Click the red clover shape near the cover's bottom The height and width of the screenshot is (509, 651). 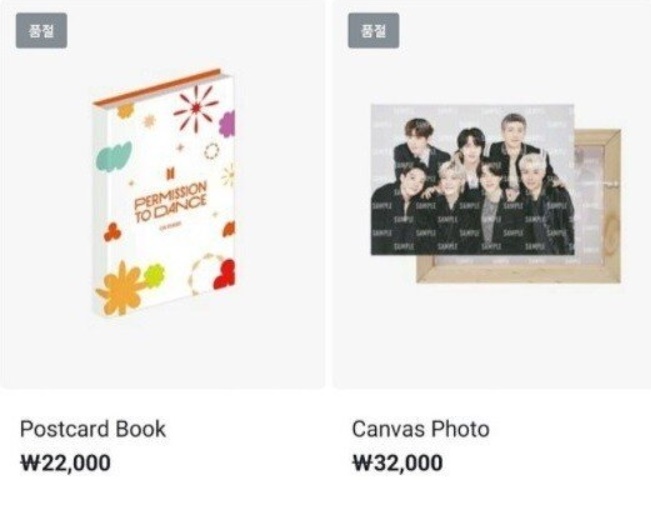pyautogui.click(x=225, y=274)
